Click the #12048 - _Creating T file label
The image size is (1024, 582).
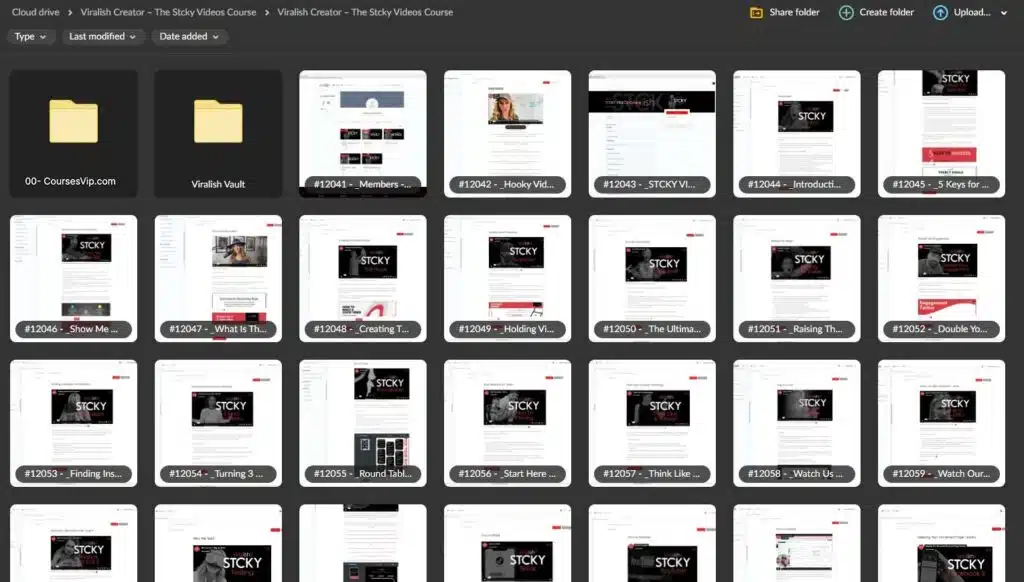point(362,329)
